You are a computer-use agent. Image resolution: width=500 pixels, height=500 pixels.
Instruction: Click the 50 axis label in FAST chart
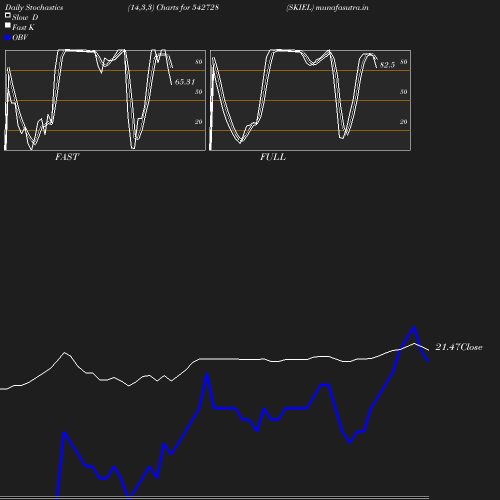point(199,92)
